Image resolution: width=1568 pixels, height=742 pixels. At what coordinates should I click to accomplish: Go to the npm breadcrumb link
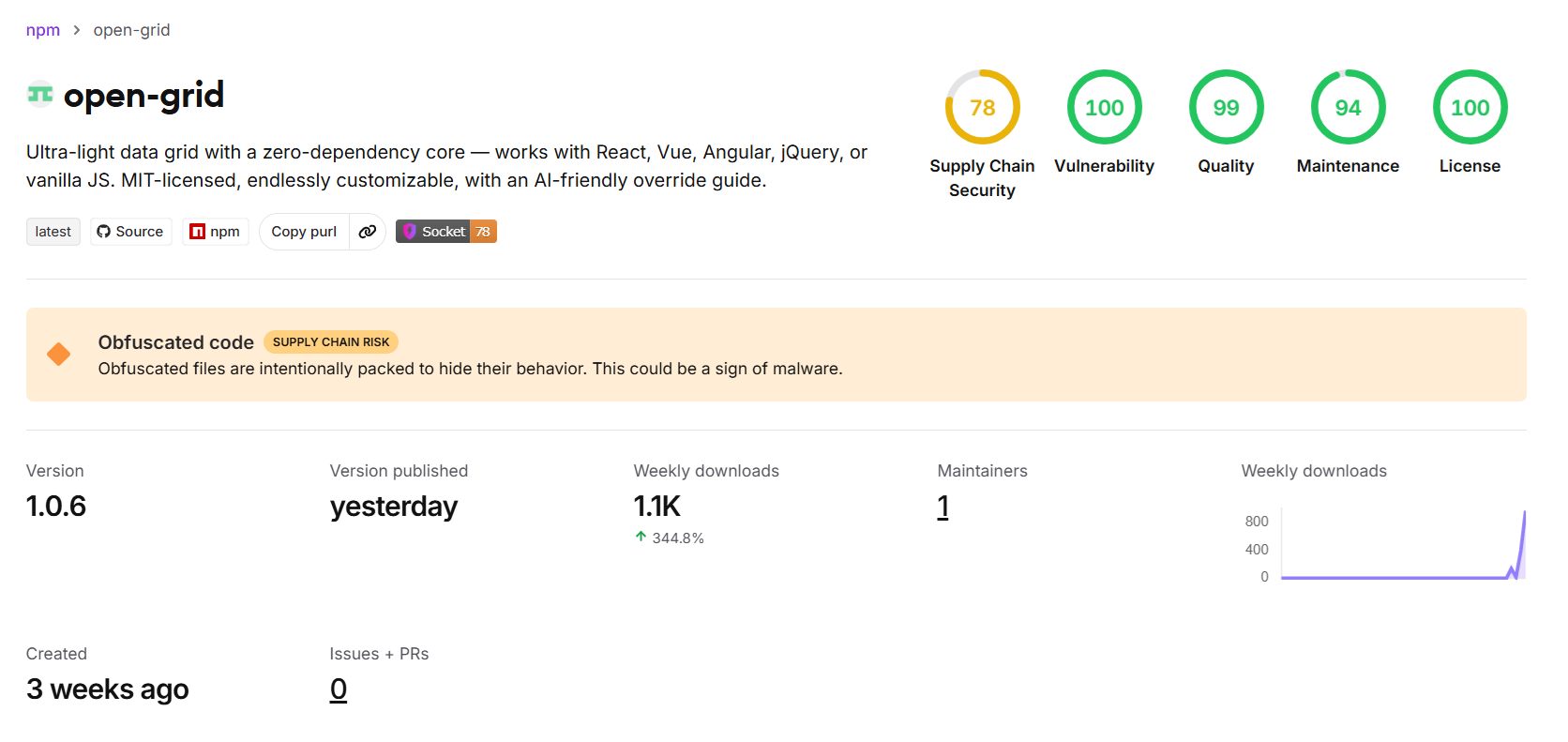(x=43, y=30)
